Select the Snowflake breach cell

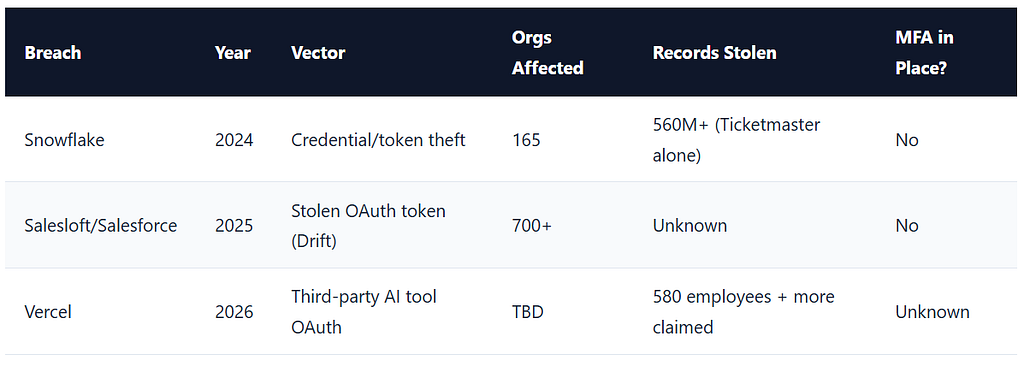(64, 140)
